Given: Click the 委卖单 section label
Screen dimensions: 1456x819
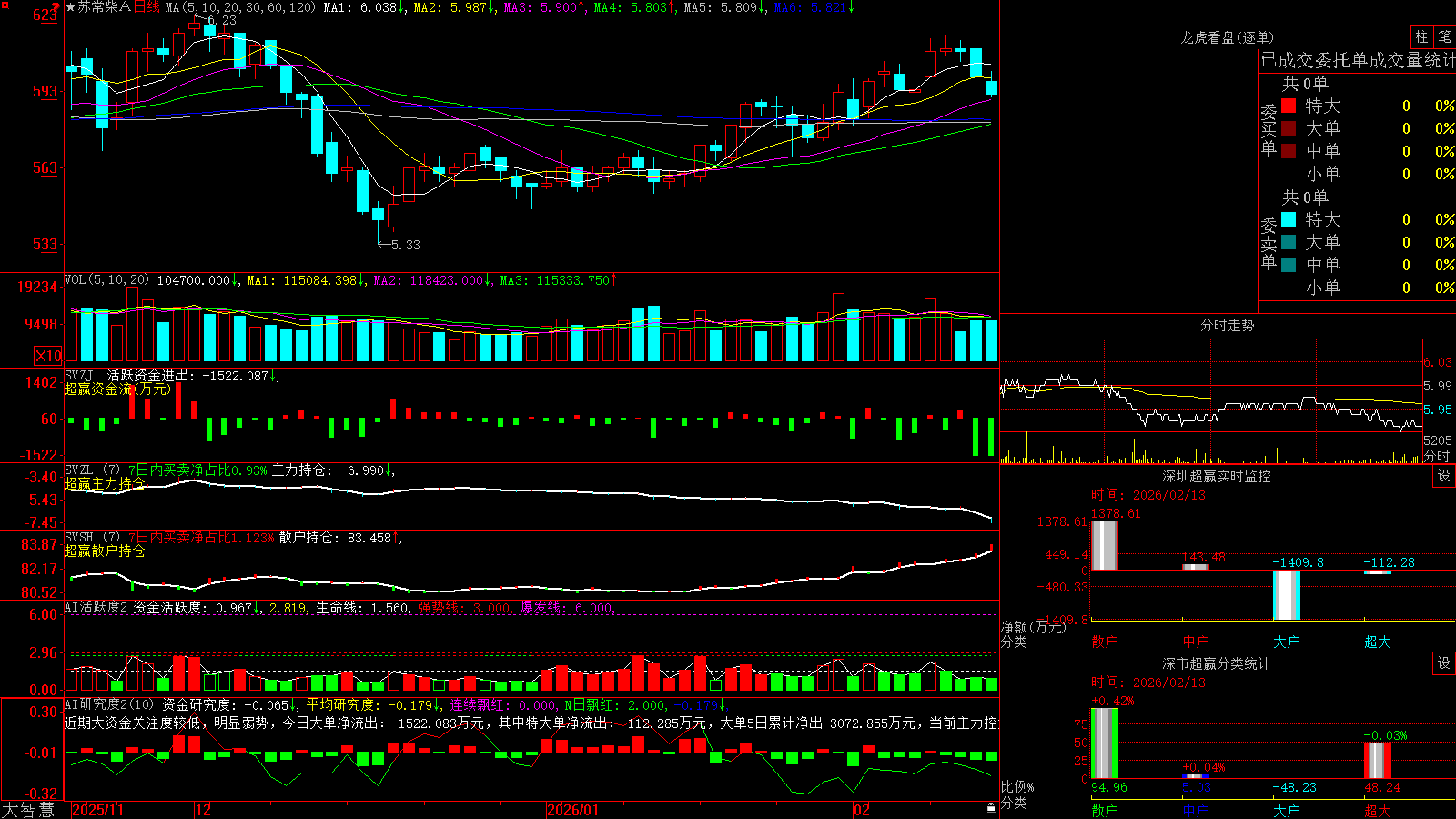Looking at the screenshot, I should [x=1269, y=244].
